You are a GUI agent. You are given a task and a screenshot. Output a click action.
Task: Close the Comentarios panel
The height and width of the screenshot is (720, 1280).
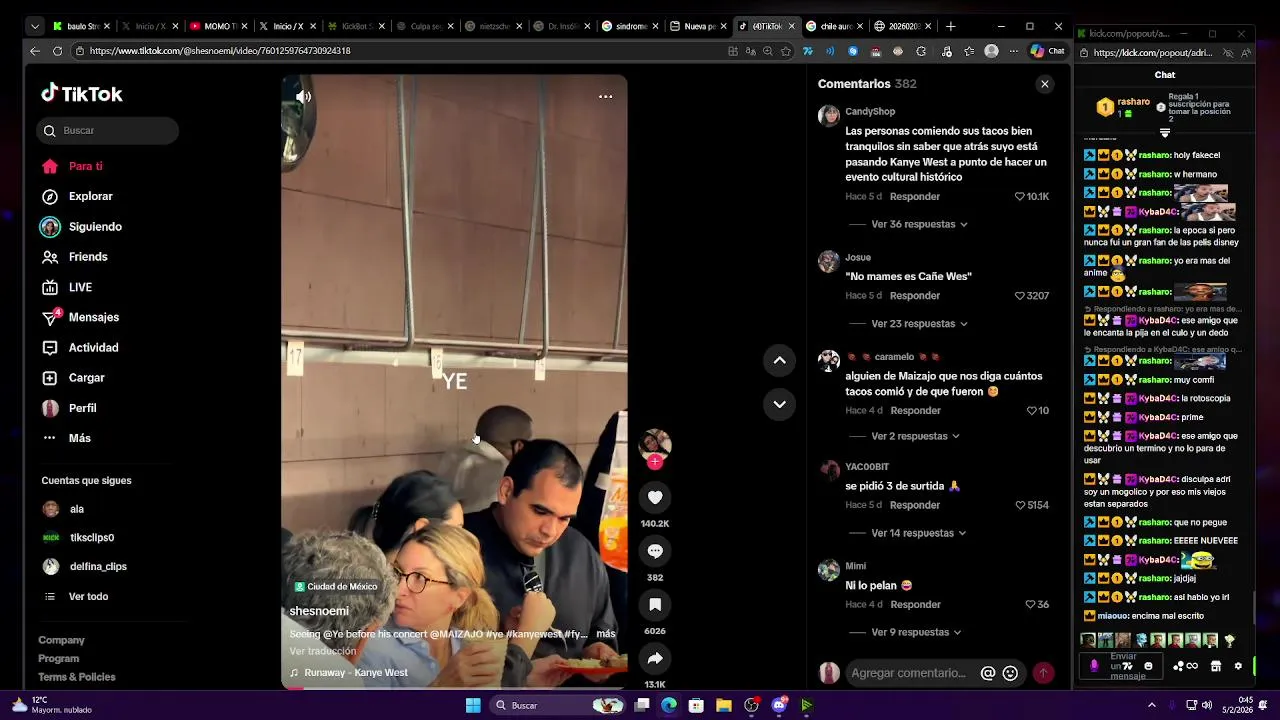pos(1044,84)
